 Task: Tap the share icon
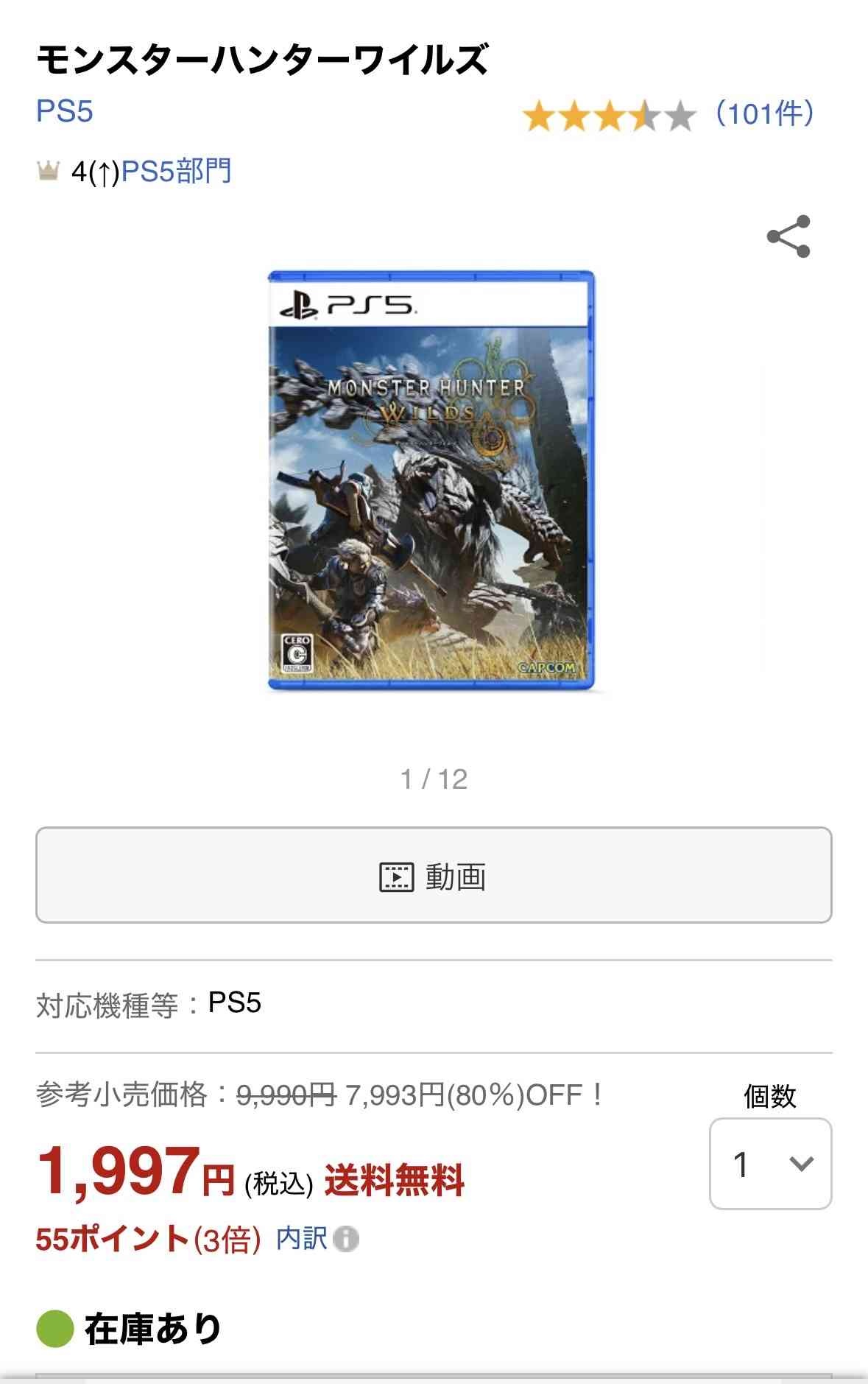(788, 236)
